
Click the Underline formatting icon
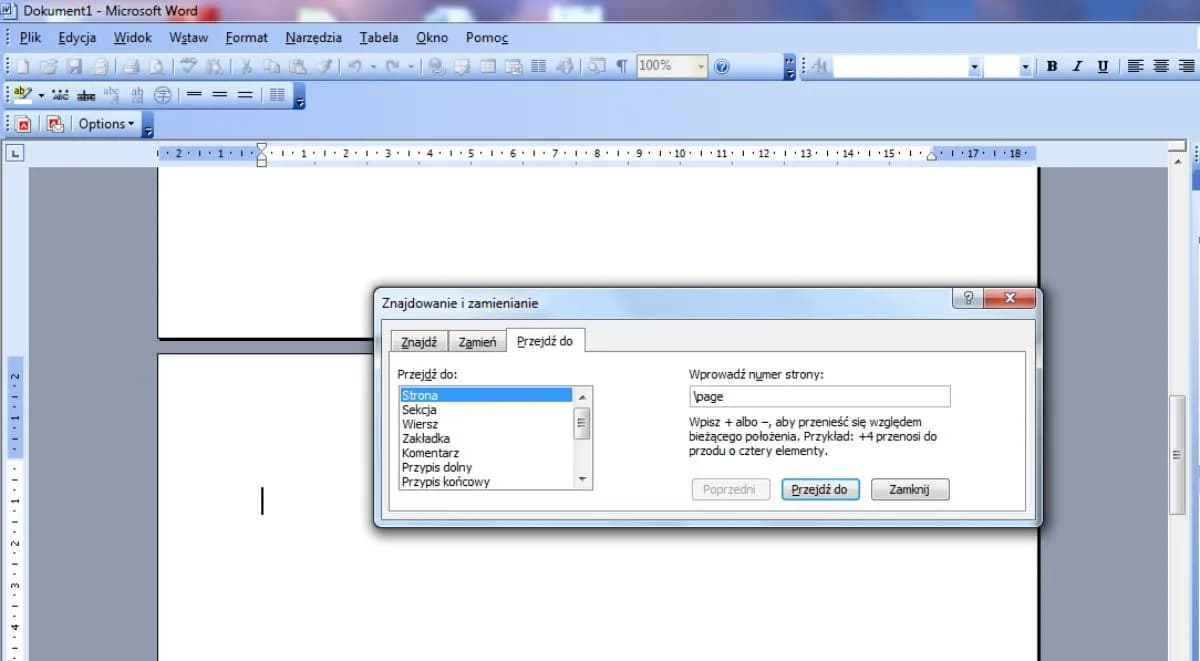[1102, 66]
